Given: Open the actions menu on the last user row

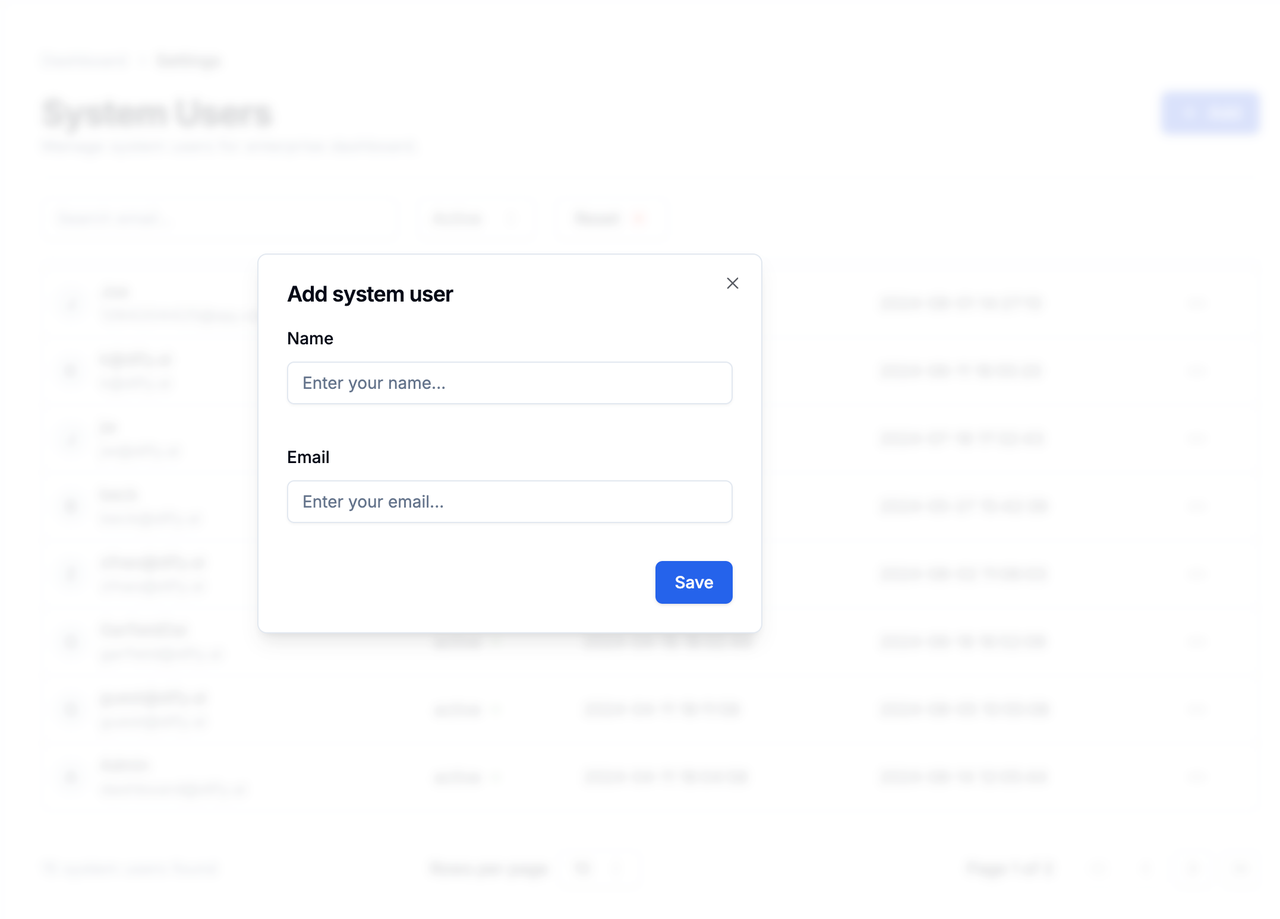Looking at the screenshot, I should coord(1196,776).
